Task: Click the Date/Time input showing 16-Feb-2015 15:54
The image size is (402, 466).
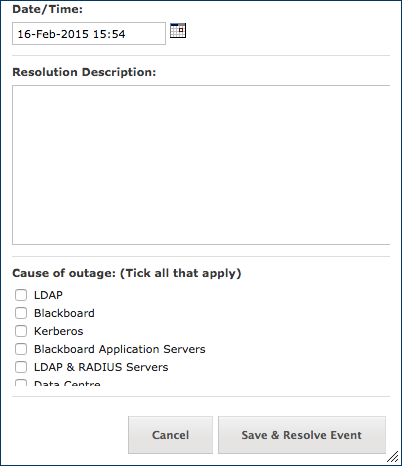Action: (x=89, y=34)
